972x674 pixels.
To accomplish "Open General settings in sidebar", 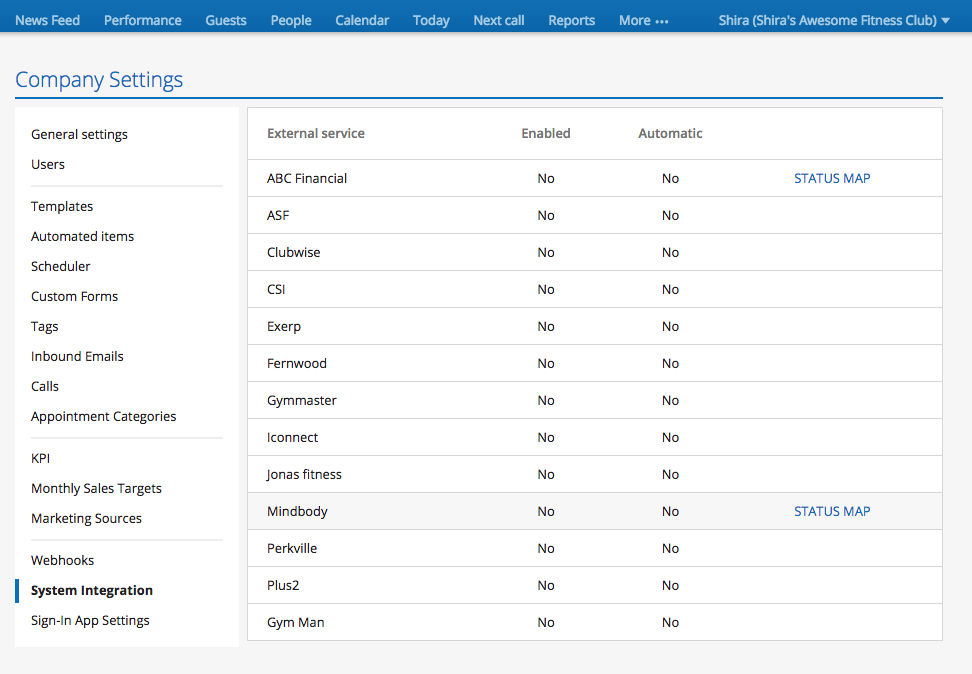I will coord(79,135).
